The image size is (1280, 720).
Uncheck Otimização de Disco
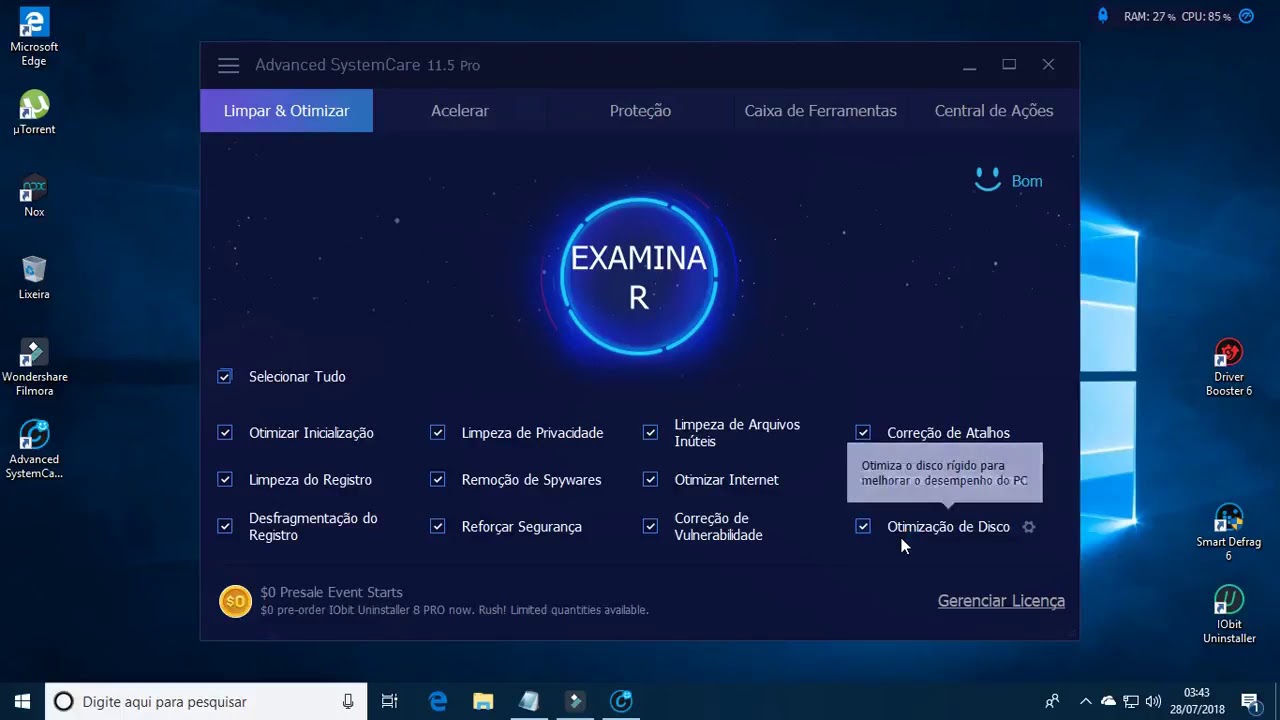coord(863,527)
